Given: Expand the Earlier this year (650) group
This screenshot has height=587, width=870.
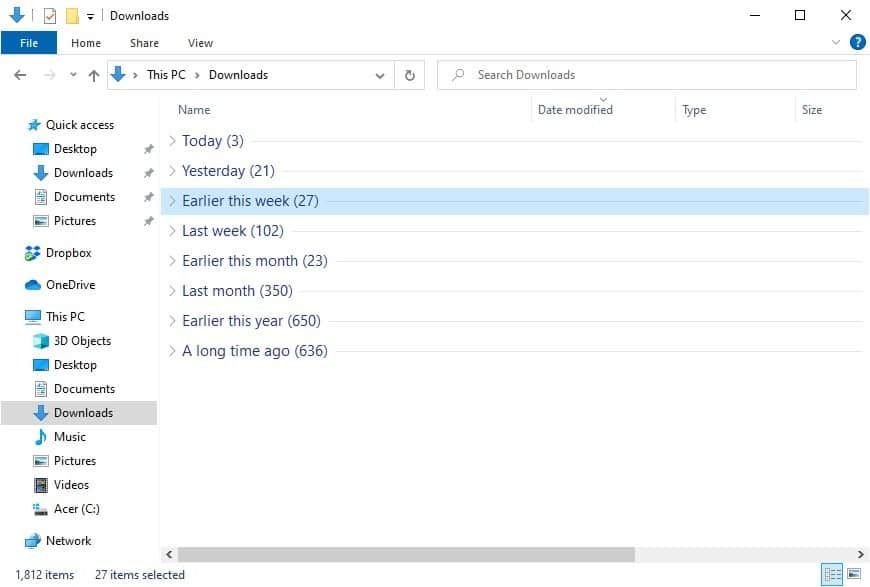Looking at the screenshot, I should (x=172, y=321).
